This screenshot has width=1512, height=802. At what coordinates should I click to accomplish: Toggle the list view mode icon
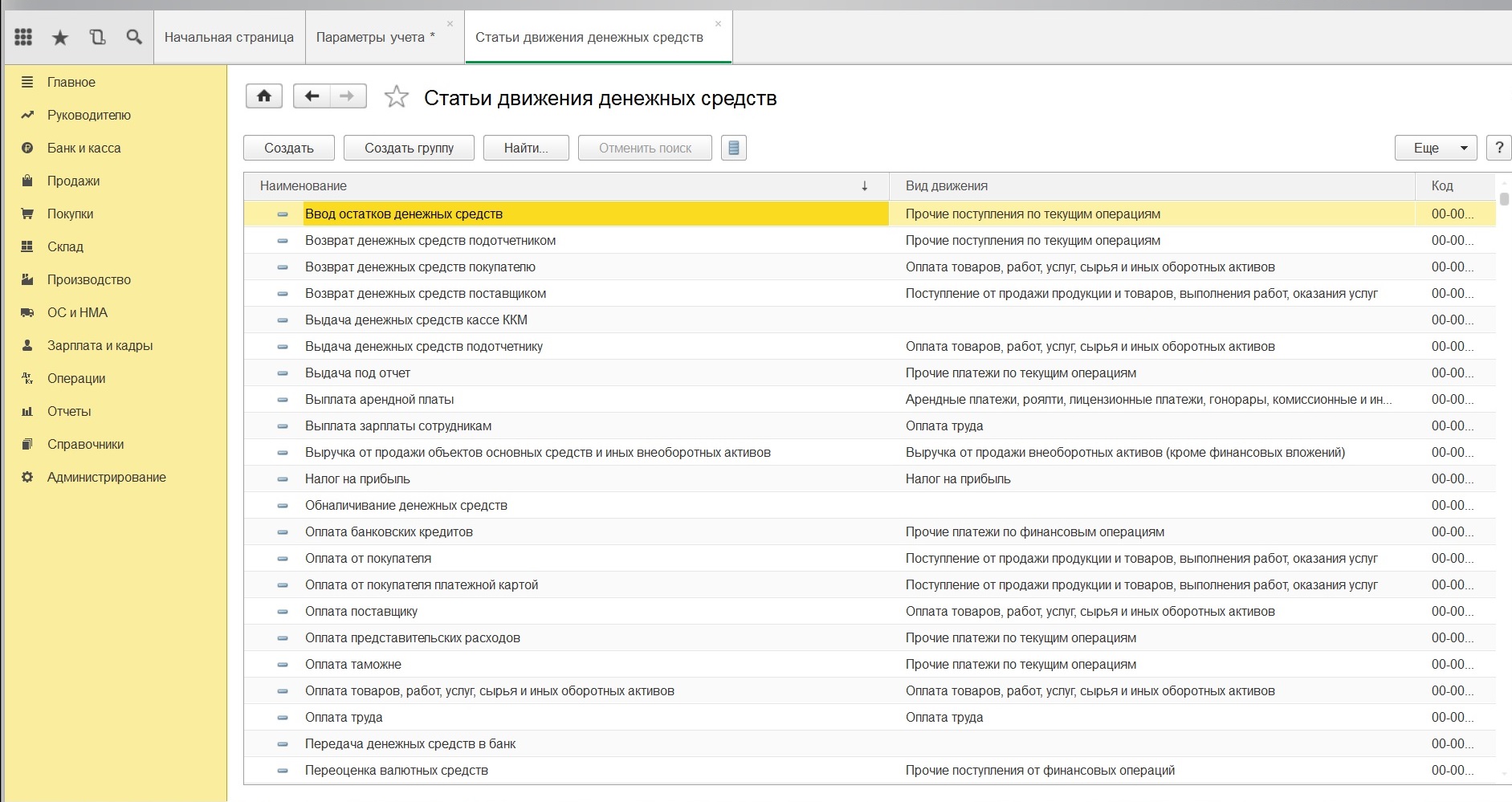(x=734, y=148)
